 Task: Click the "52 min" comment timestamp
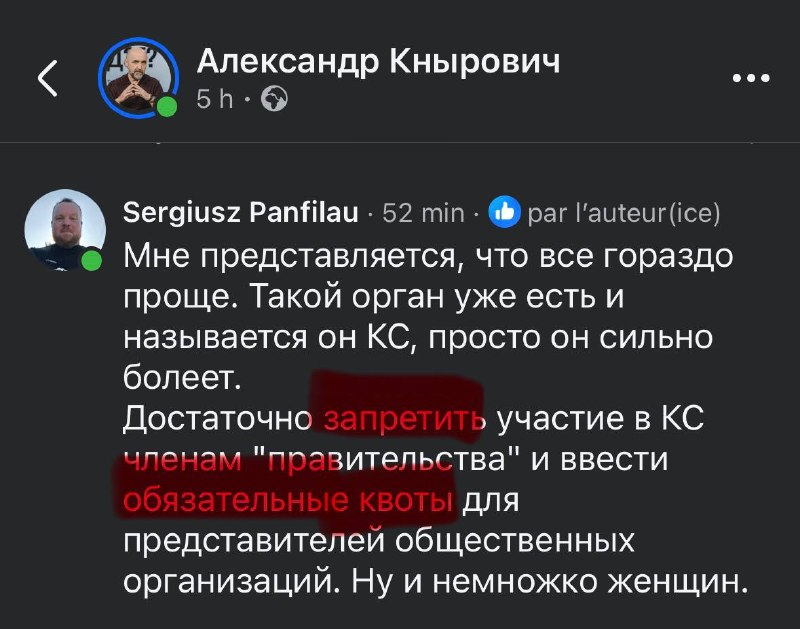pyautogui.click(x=423, y=213)
